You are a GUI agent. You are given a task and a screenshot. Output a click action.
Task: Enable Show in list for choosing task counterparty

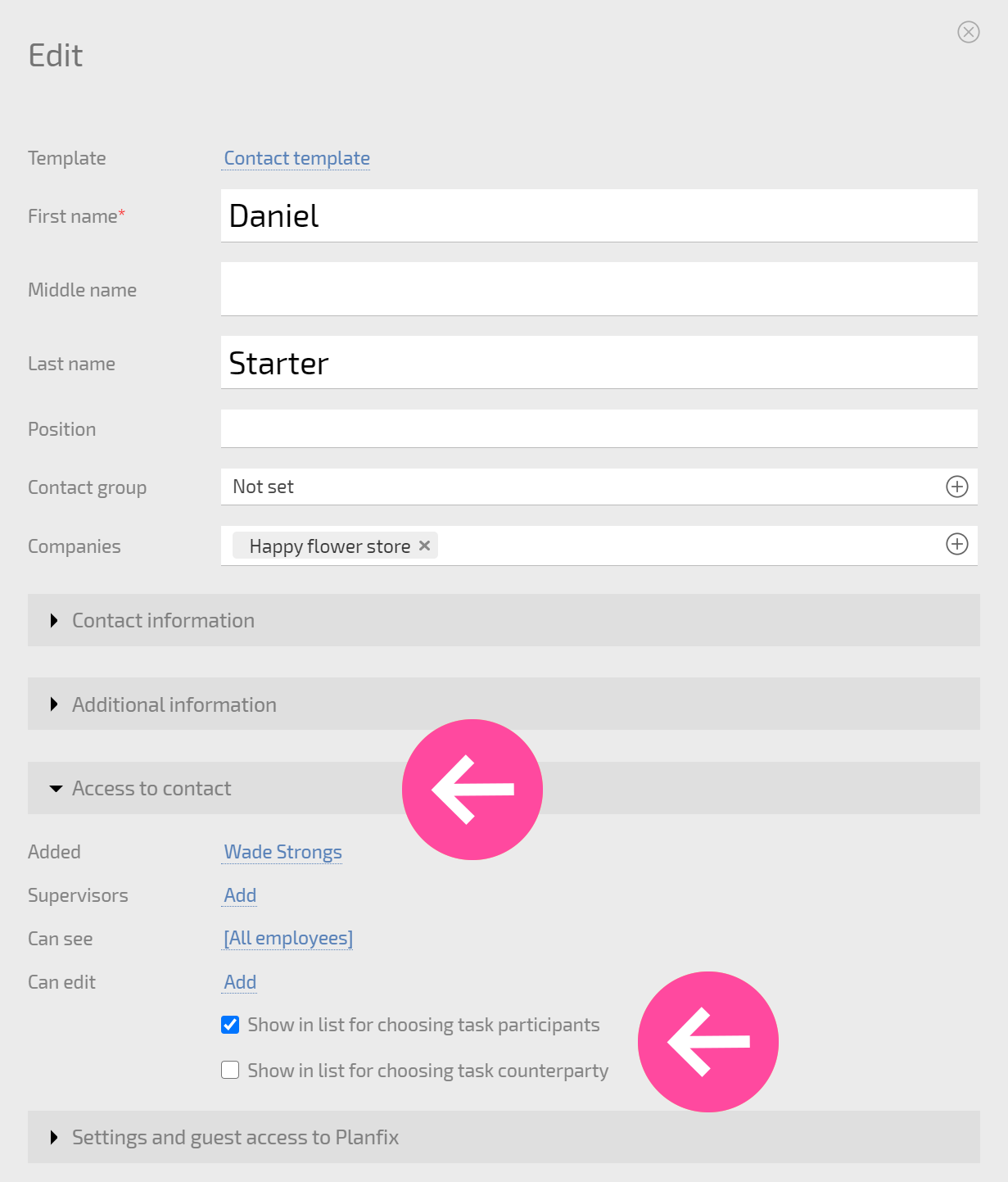point(230,1070)
